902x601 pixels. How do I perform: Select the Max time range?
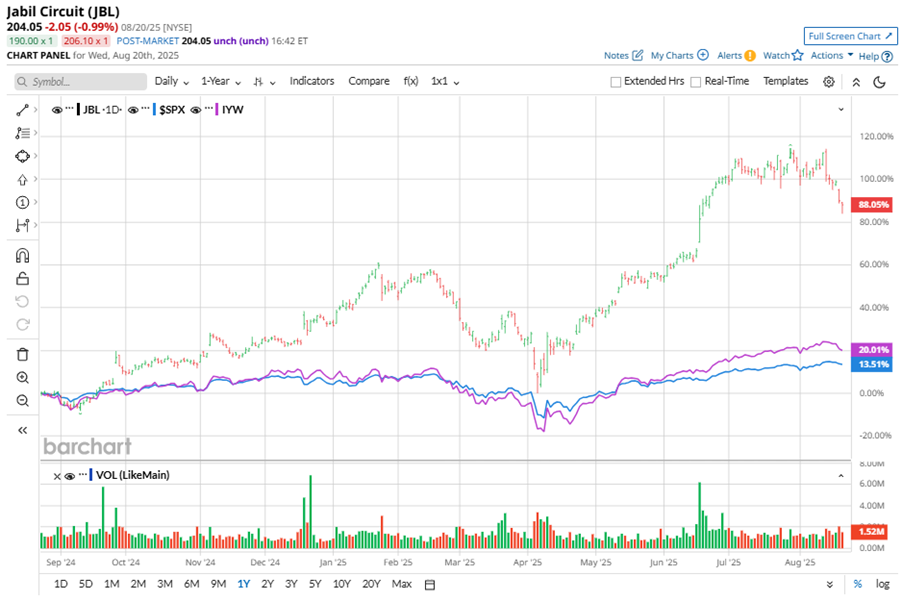(402, 584)
